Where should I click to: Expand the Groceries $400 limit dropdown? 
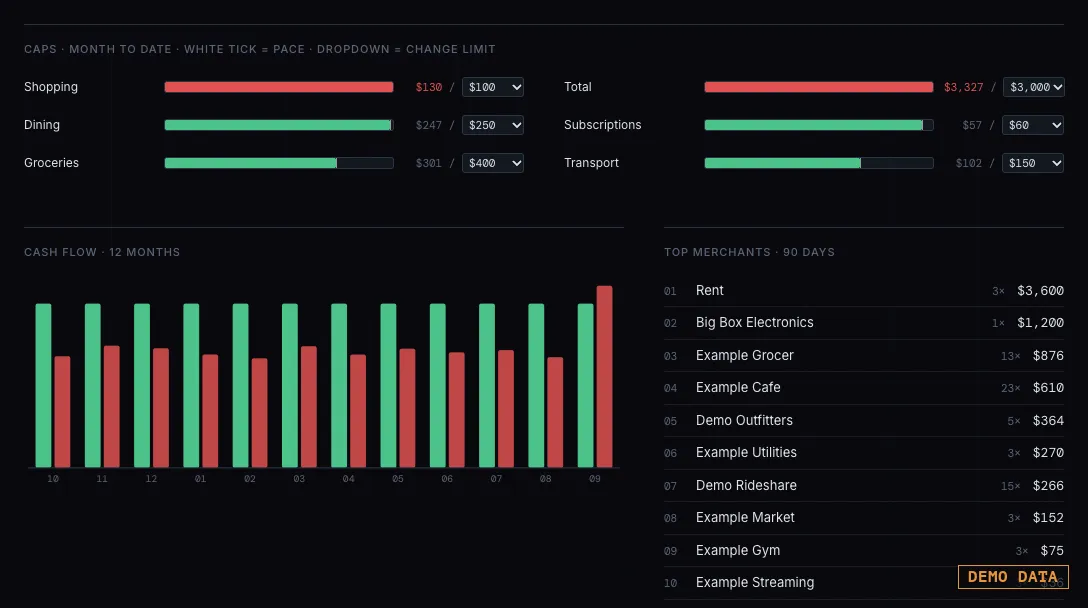click(493, 163)
